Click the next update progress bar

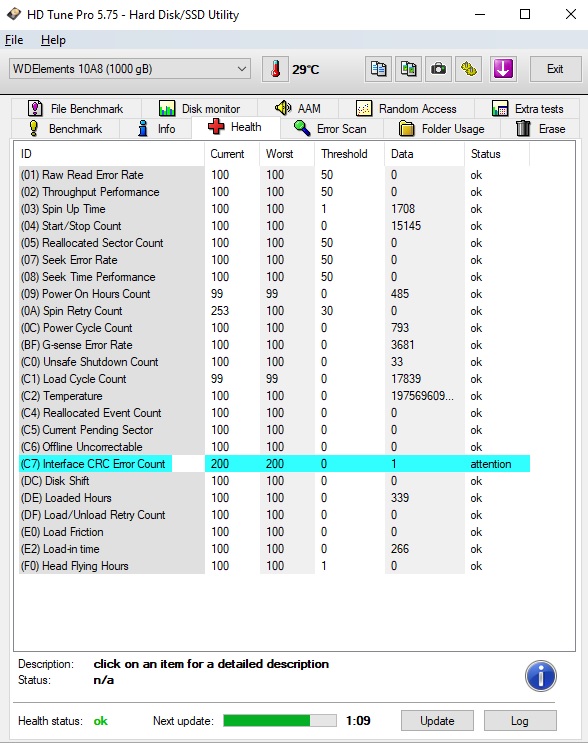tap(280, 721)
